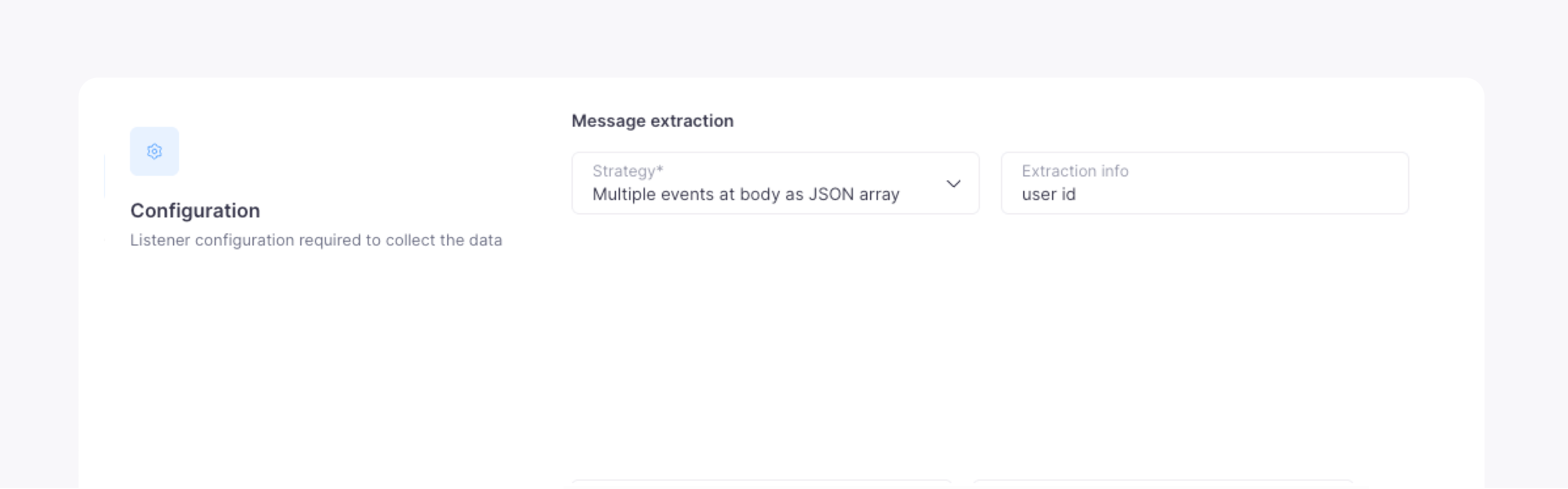The height and width of the screenshot is (489, 1568).
Task: Click the required asterisk beside Strategy
Action: (660, 169)
